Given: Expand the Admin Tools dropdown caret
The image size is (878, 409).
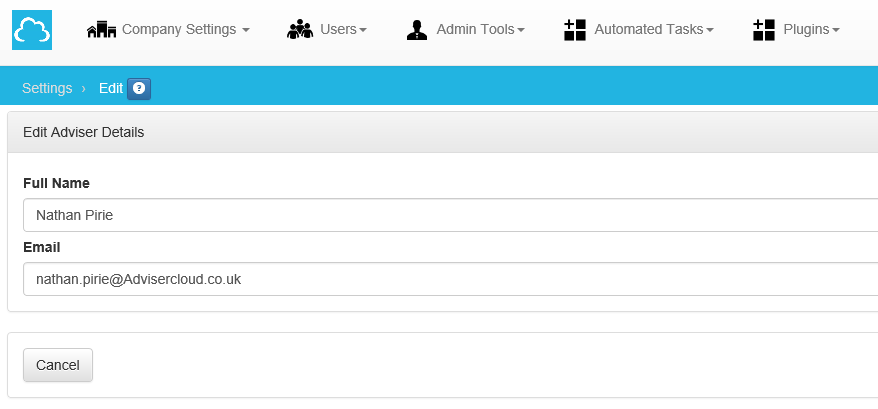Looking at the screenshot, I should 521,31.
